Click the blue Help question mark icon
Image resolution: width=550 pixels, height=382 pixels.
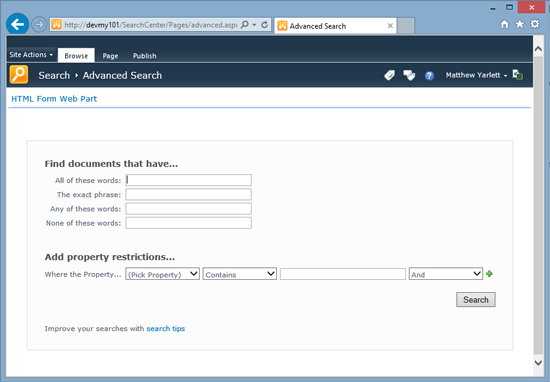[x=429, y=75]
